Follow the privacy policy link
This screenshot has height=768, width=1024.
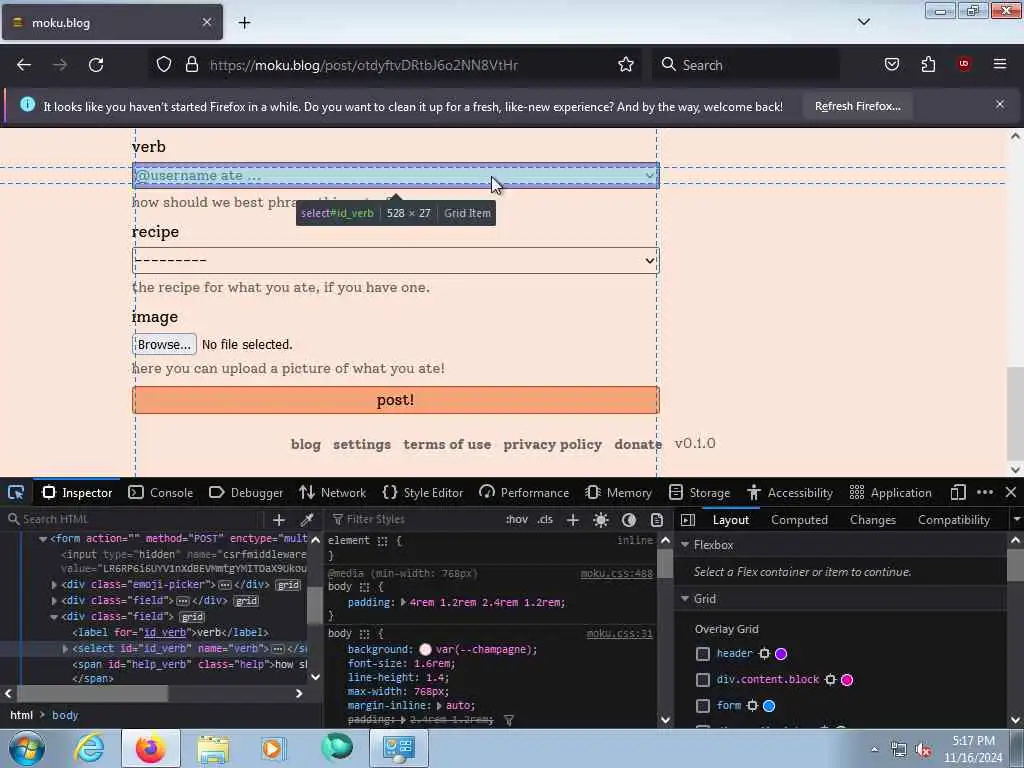click(x=552, y=444)
